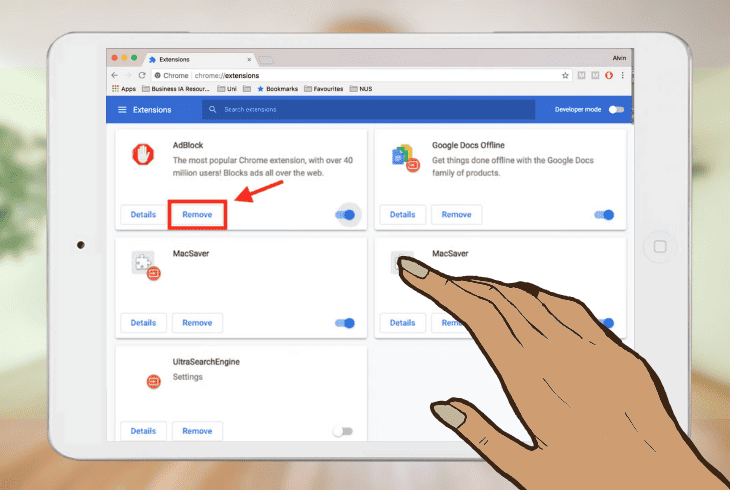Click Details on right MacSaver card
Screen dimensions: 730x490
point(403,323)
